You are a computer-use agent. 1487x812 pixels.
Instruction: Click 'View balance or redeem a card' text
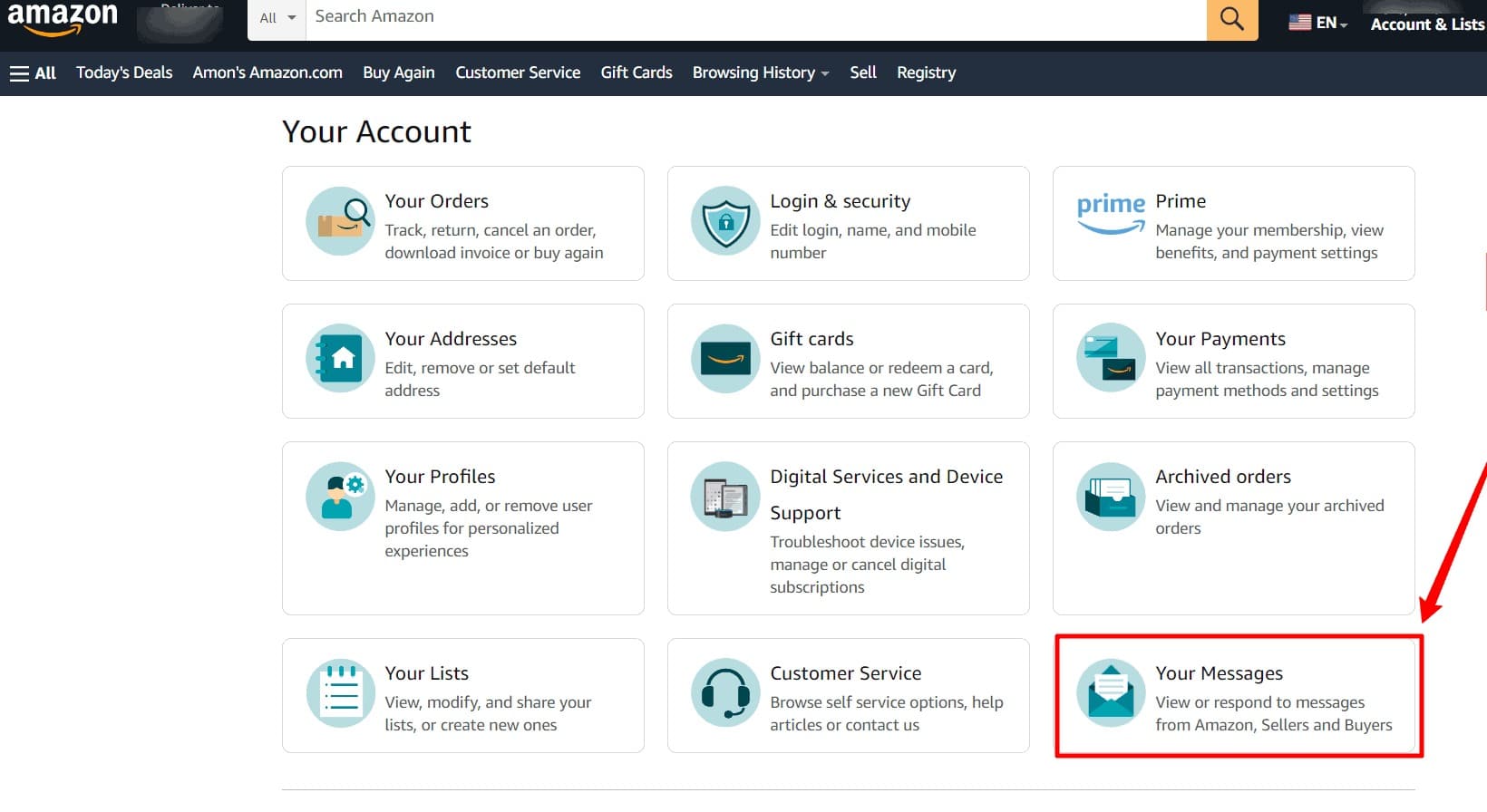click(881, 380)
